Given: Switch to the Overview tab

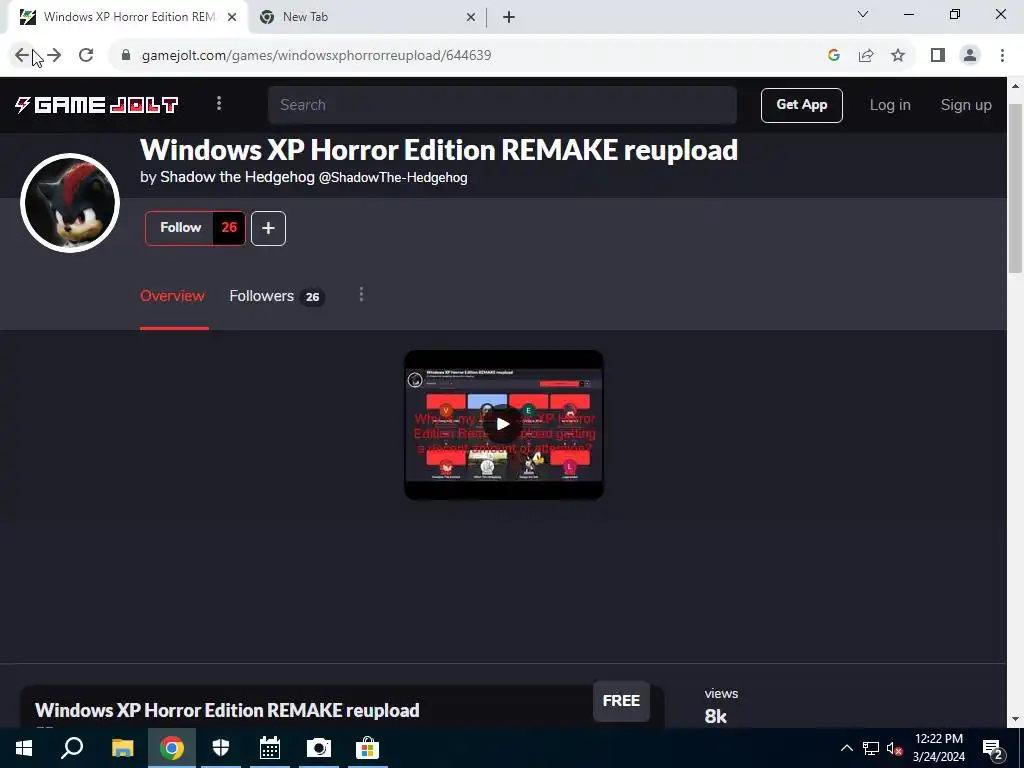Looking at the screenshot, I should [x=172, y=296].
